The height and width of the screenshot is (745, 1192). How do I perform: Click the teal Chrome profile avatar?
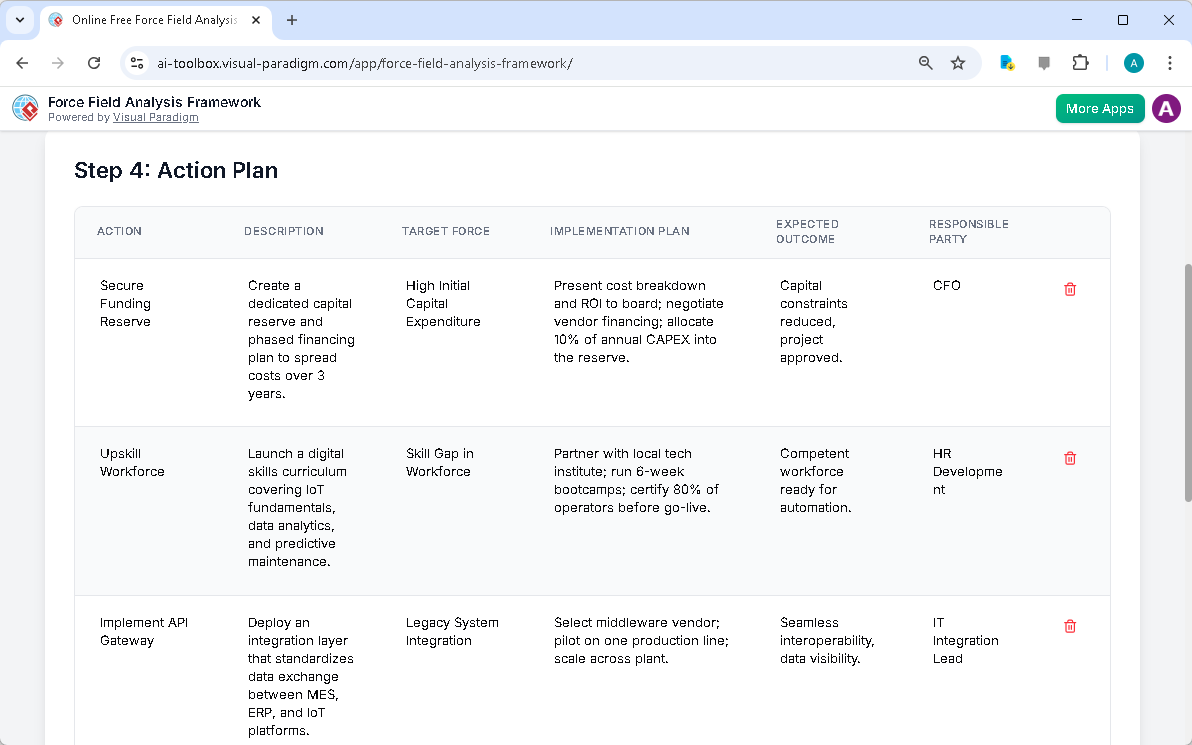pyautogui.click(x=1133, y=62)
